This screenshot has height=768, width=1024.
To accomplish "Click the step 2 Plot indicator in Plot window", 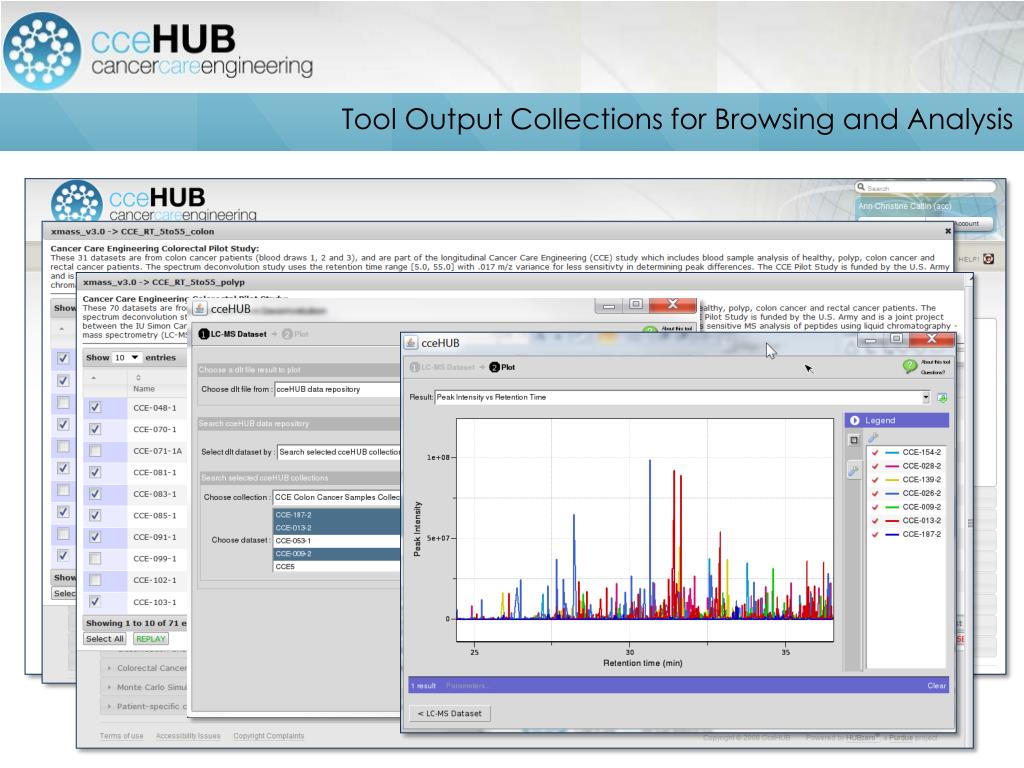I will click(502, 368).
